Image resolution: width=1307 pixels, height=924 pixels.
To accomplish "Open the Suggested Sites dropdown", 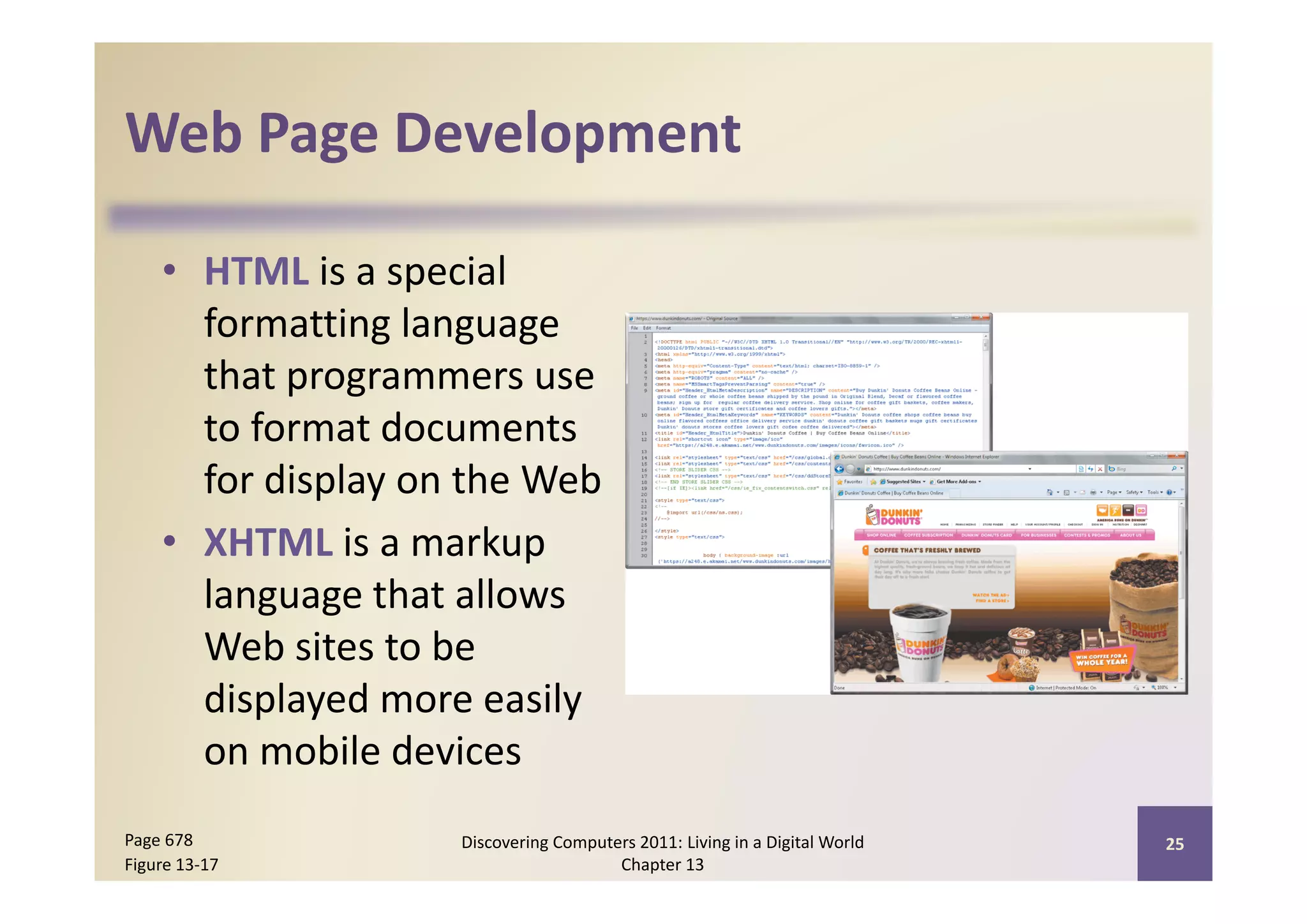I will (x=902, y=482).
